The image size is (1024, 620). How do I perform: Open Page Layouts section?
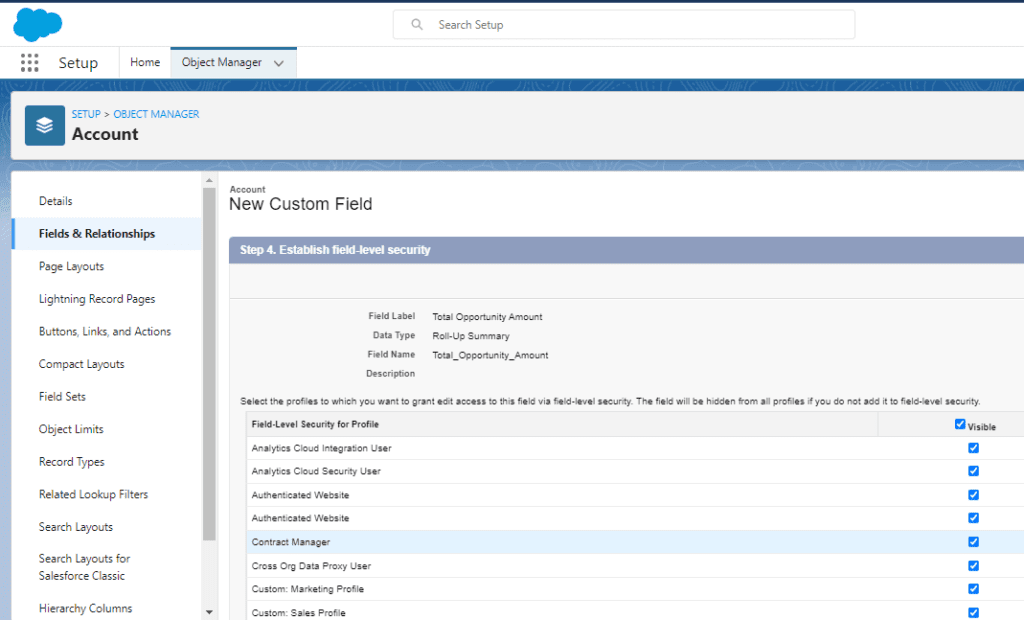(x=71, y=267)
